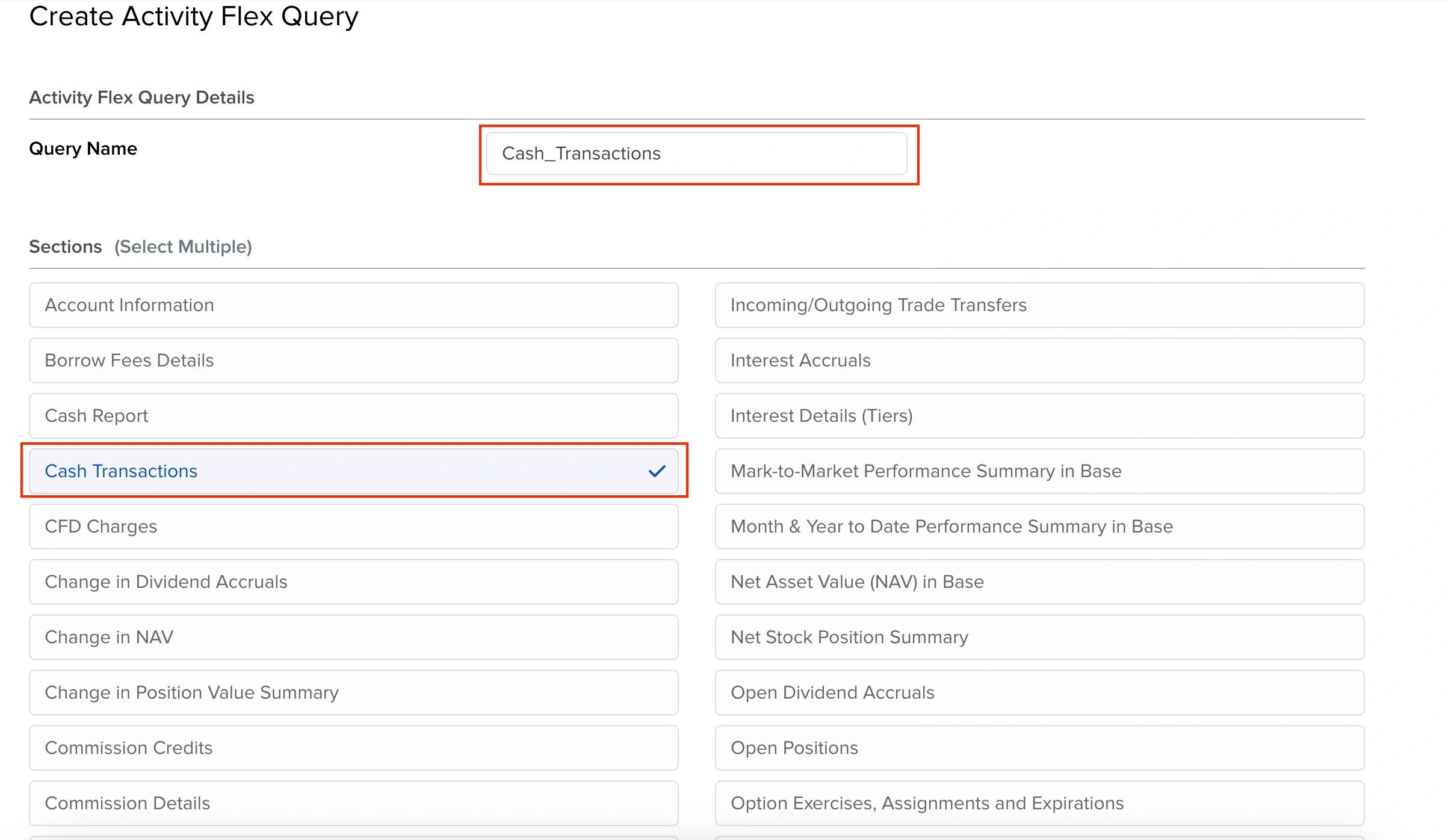Enable the Cash Report section
Screen dimensions: 1448x840
(x=353, y=416)
